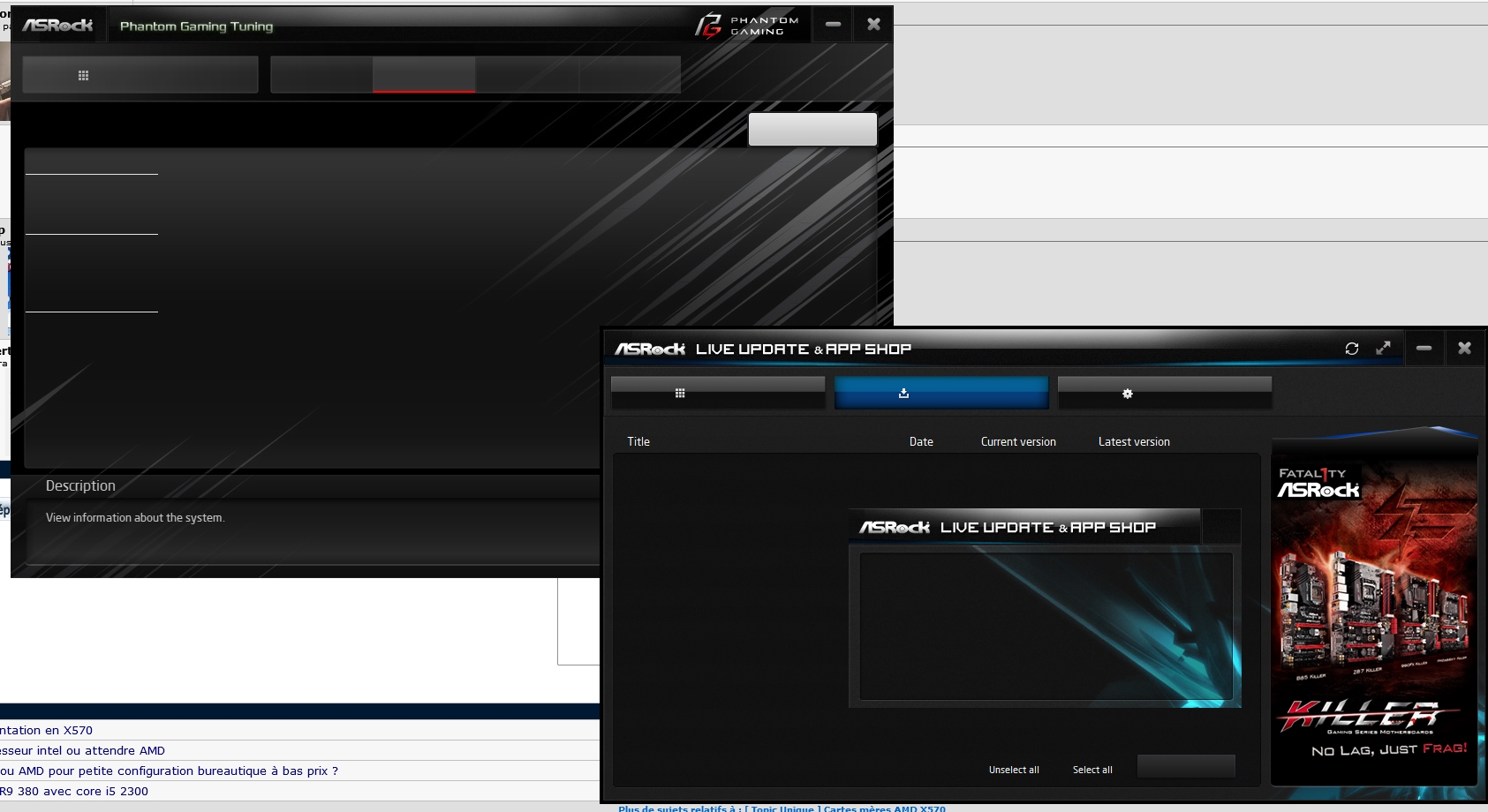Expand Live Update window with diagonal-arrows icon

coord(1383,349)
